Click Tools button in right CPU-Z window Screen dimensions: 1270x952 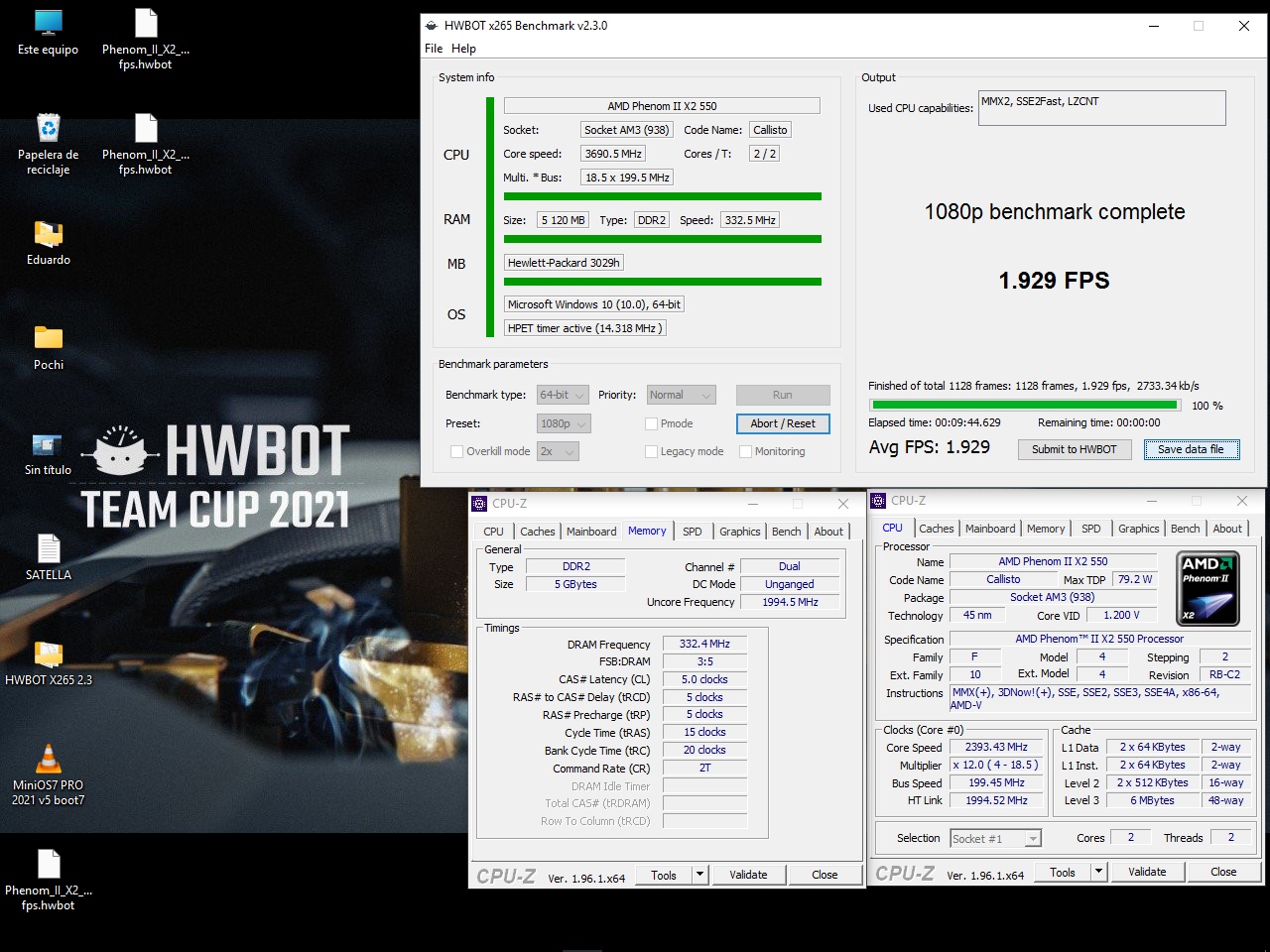coord(1063,872)
